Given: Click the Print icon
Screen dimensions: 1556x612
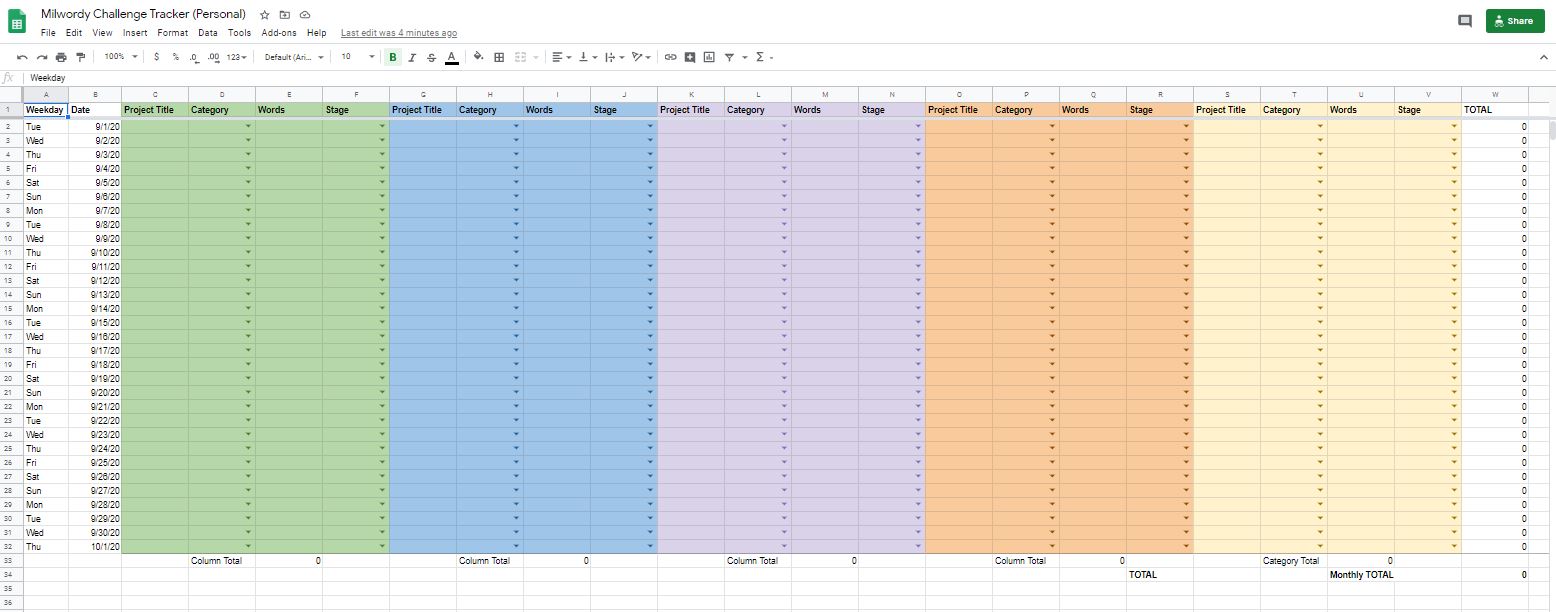Looking at the screenshot, I should (x=62, y=57).
